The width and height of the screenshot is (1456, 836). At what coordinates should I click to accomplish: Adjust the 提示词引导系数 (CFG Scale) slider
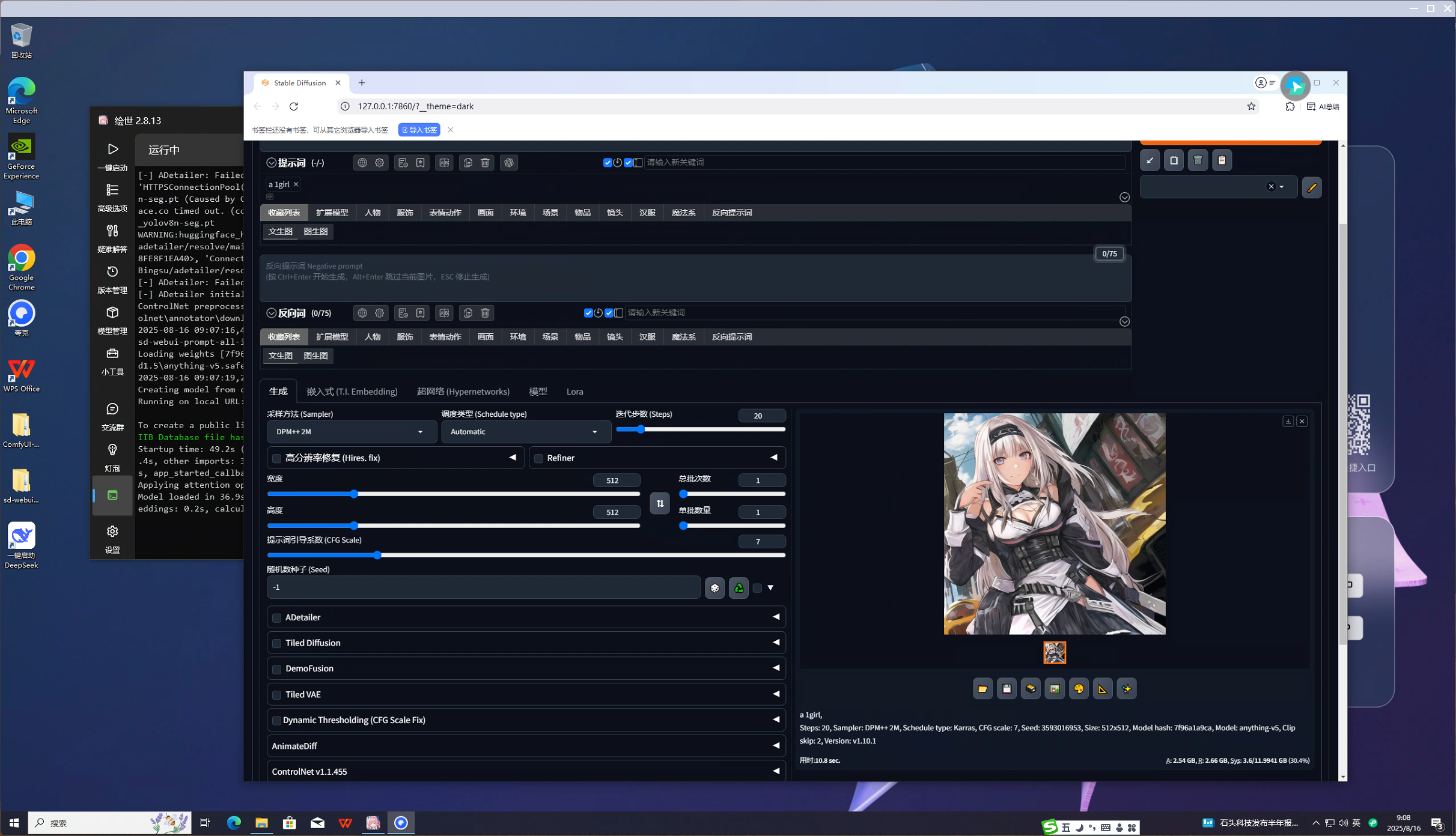coord(526,556)
